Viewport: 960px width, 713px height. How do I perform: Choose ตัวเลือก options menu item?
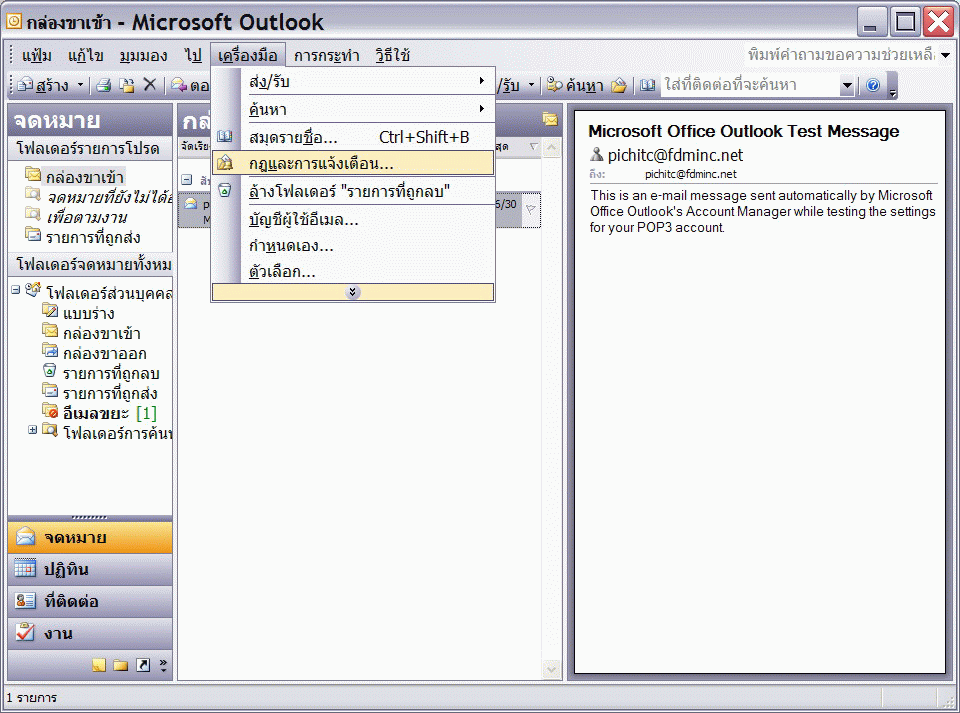pos(353,271)
